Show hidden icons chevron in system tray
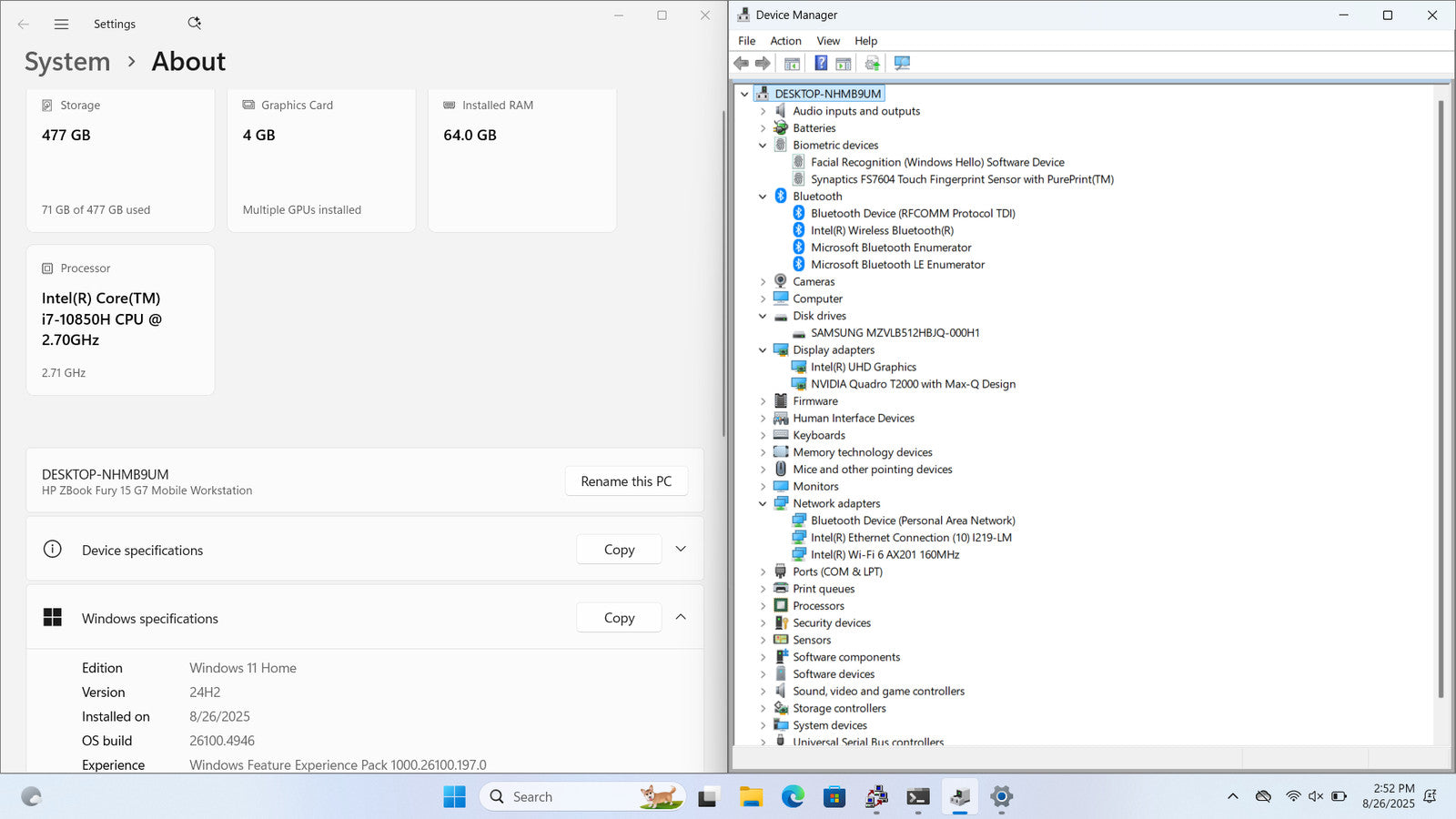1456x819 pixels. tap(1233, 796)
